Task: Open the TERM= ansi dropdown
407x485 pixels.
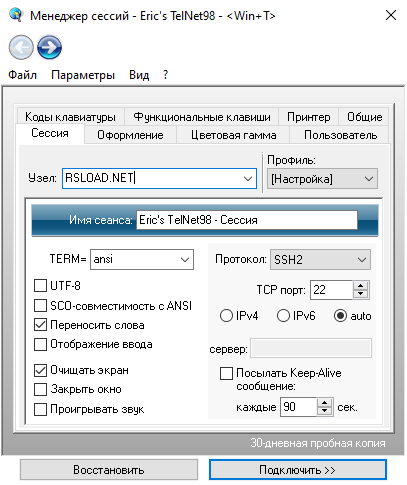Action: [x=142, y=259]
